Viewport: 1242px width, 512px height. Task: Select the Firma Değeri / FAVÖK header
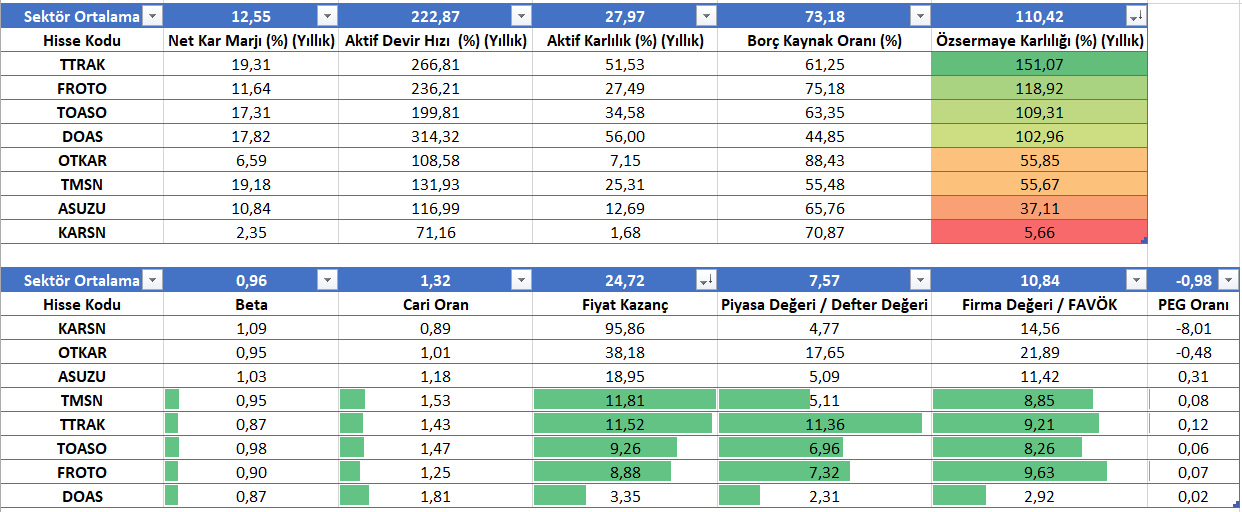tap(1039, 305)
